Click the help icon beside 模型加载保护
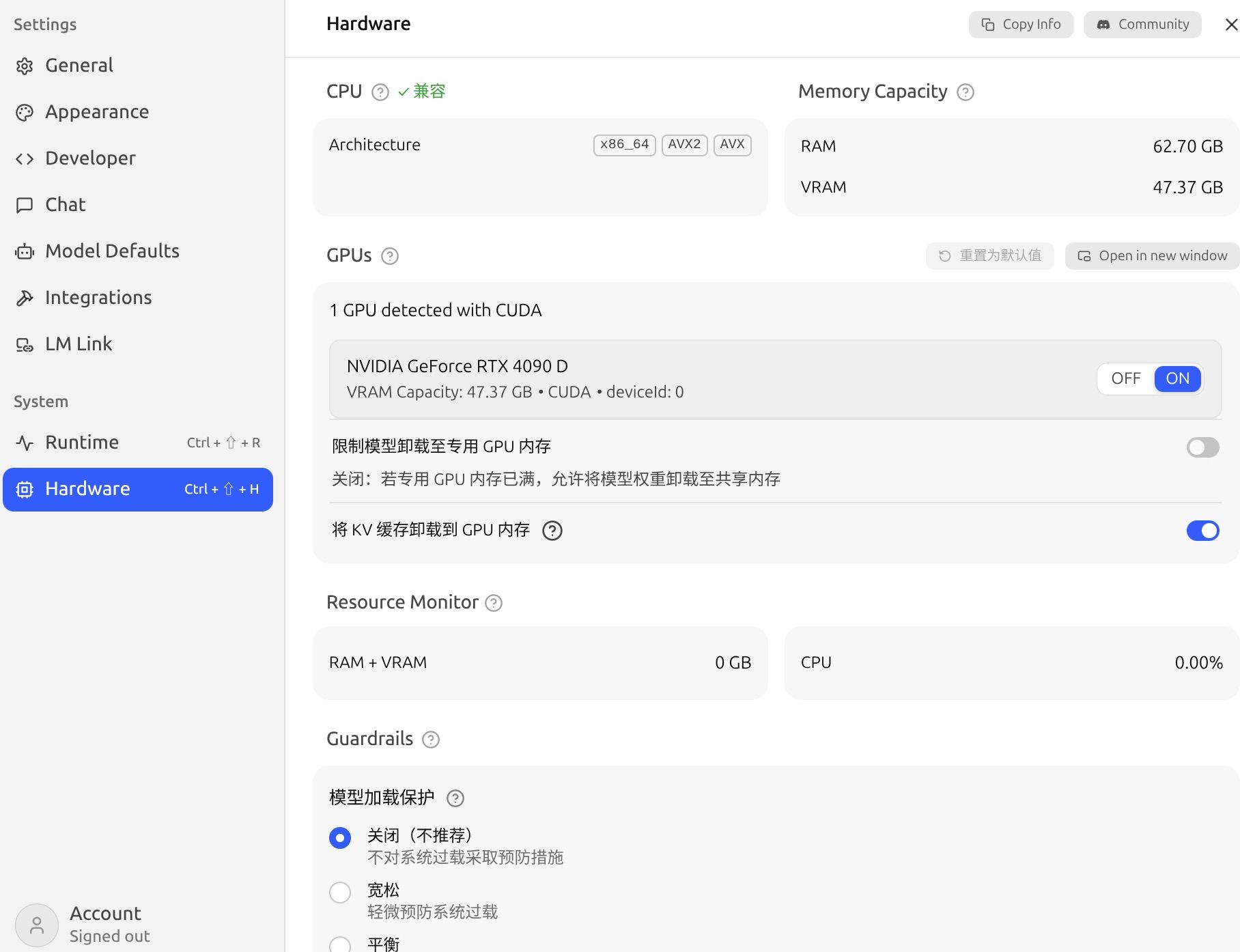Image resolution: width=1240 pixels, height=952 pixels. [x=455, y=798]
